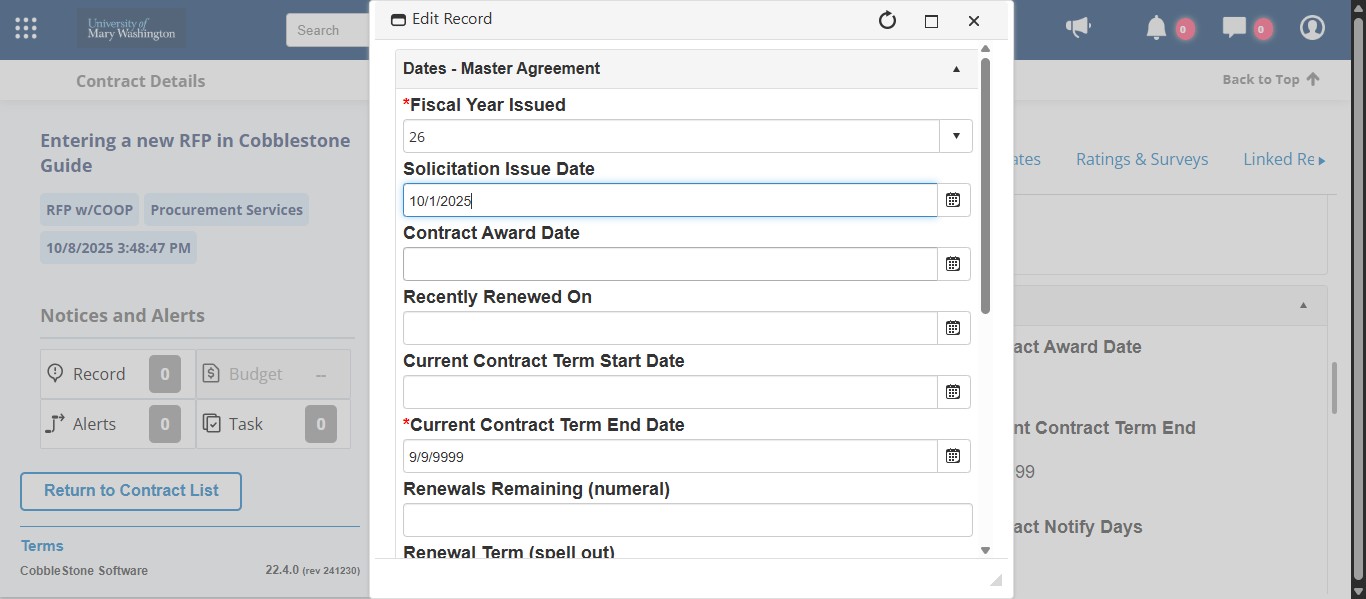Open calendar picker for Current Contract Term End Date
This screenshot has height=599, width=1366.
point(952,455)
